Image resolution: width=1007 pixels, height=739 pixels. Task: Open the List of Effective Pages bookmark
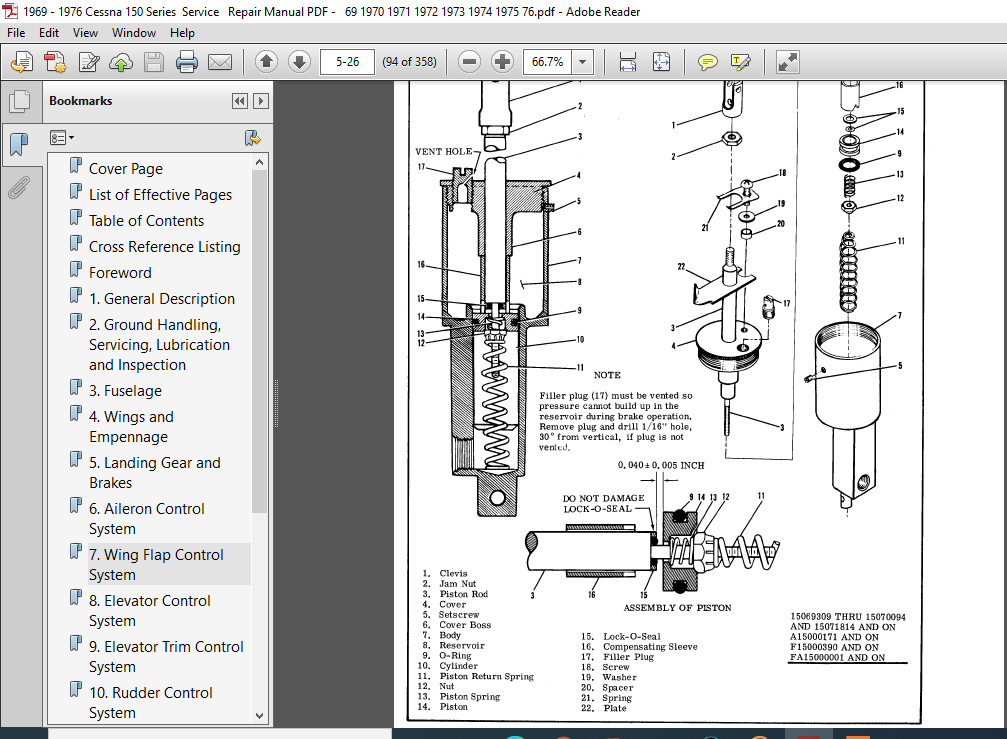click(161, 195)
